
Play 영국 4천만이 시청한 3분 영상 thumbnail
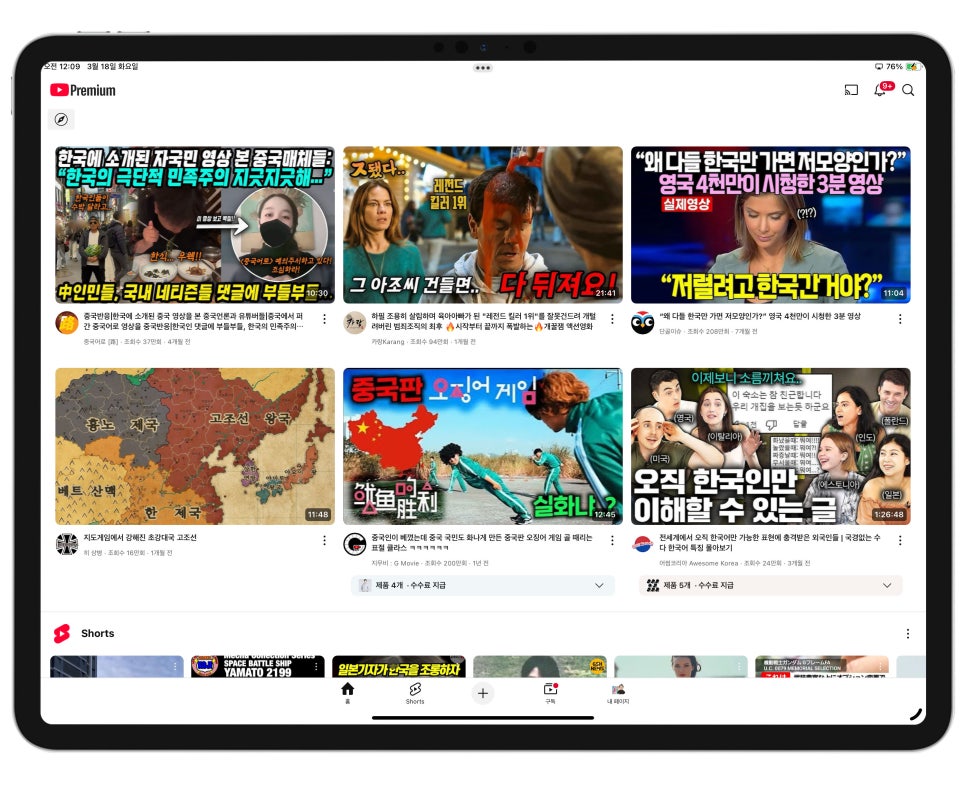click(771, 225)
